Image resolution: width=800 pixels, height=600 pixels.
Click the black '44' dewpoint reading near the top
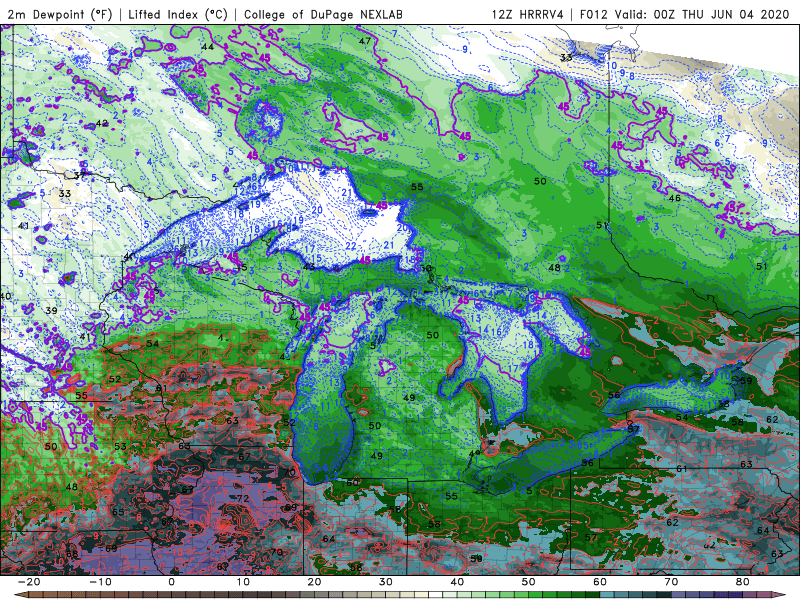point(207,47)
